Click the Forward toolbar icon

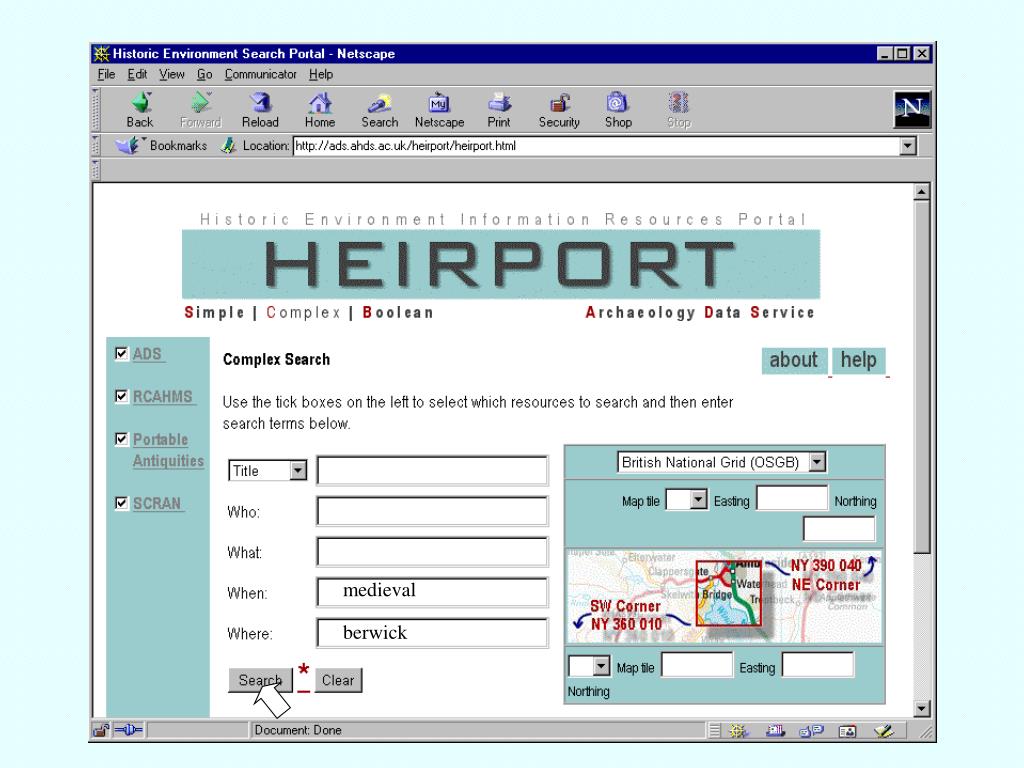coord(200,110)
